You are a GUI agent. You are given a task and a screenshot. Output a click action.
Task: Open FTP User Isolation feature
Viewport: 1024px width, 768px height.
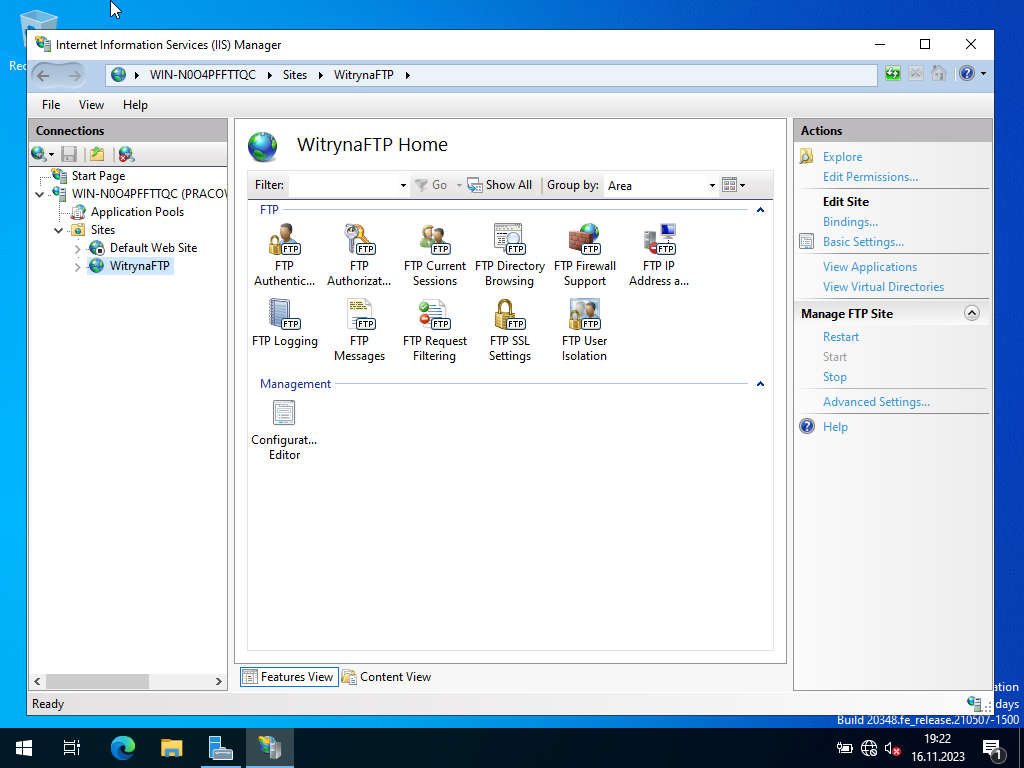point(584,330)
